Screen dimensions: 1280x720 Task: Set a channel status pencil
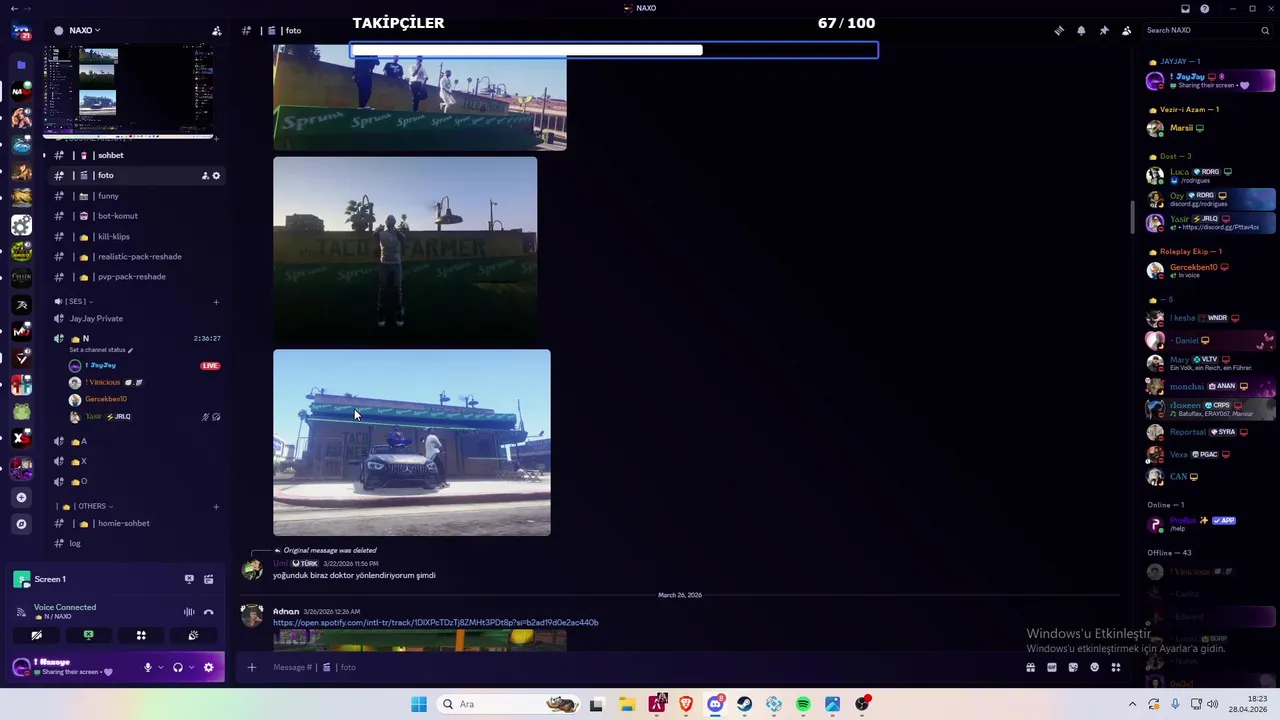pyautogui.click(x=130, y=350)
